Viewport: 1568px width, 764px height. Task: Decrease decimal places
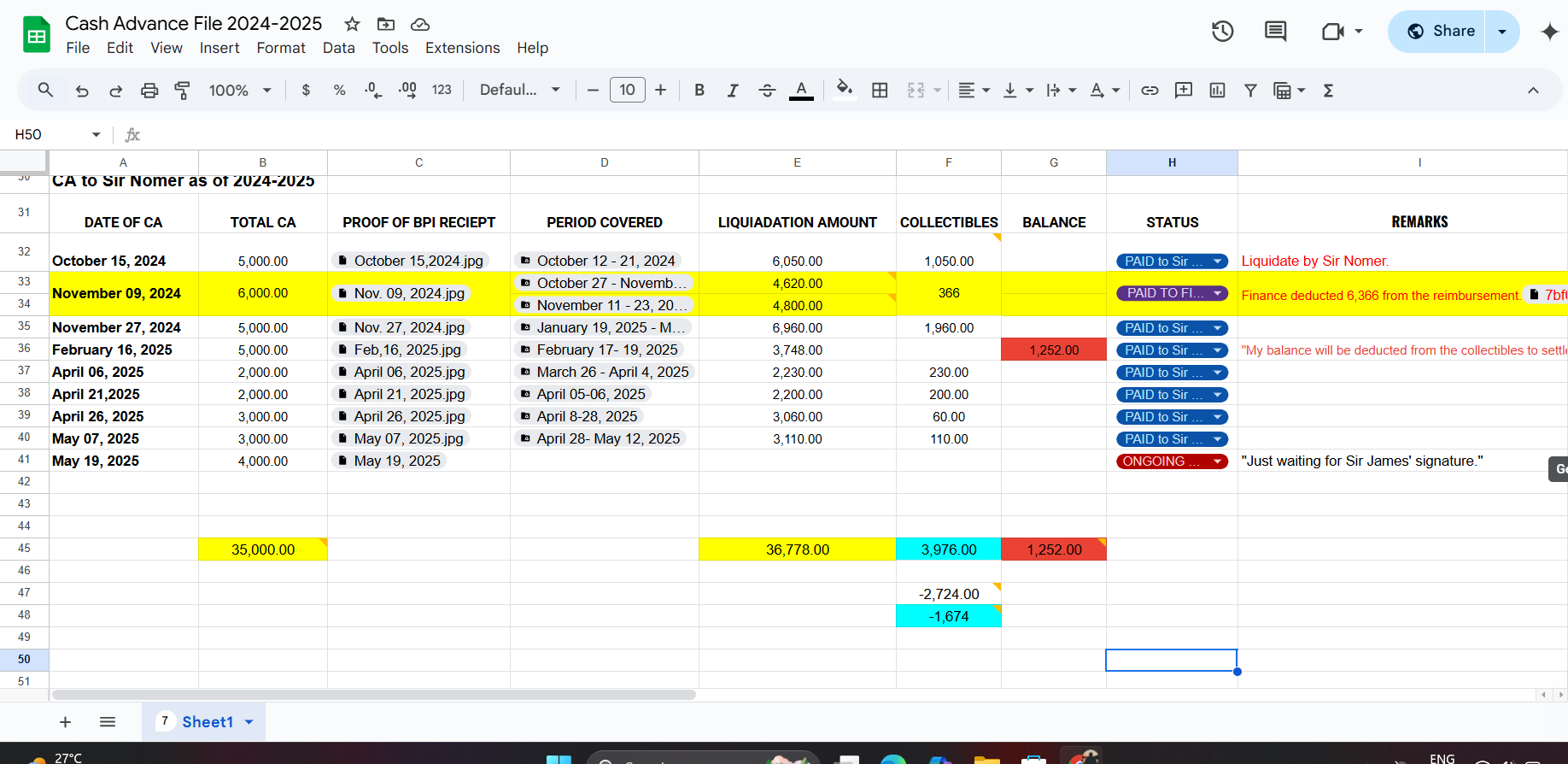(373, 90)
